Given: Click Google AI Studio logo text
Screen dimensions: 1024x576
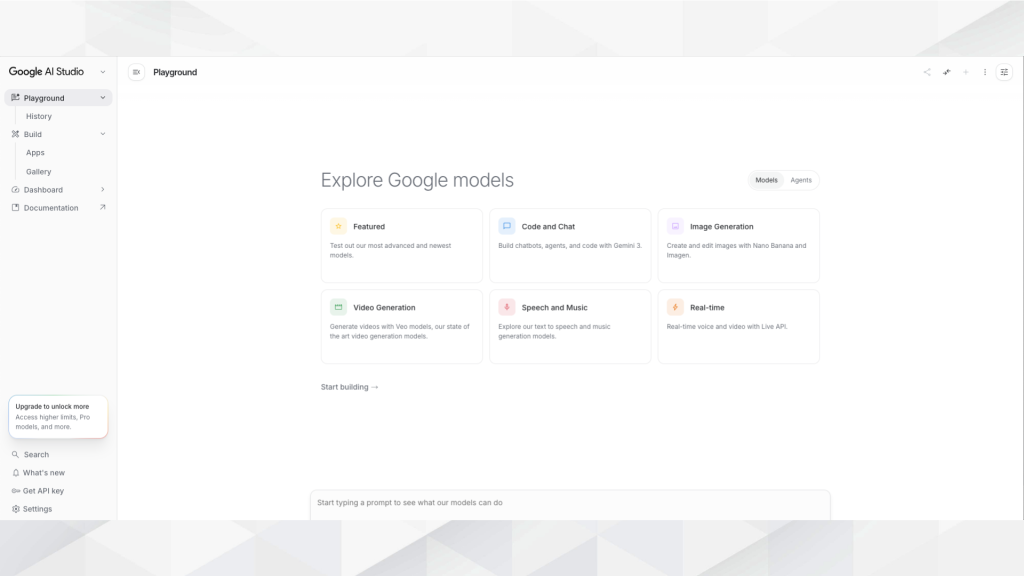Looking at the screenshot, I should point(46,72).
